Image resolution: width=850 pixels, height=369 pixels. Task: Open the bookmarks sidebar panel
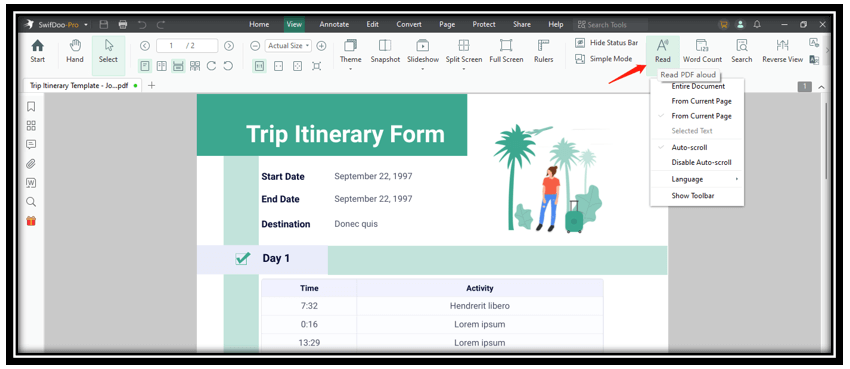pyautogui.click(x=31, y=107)
